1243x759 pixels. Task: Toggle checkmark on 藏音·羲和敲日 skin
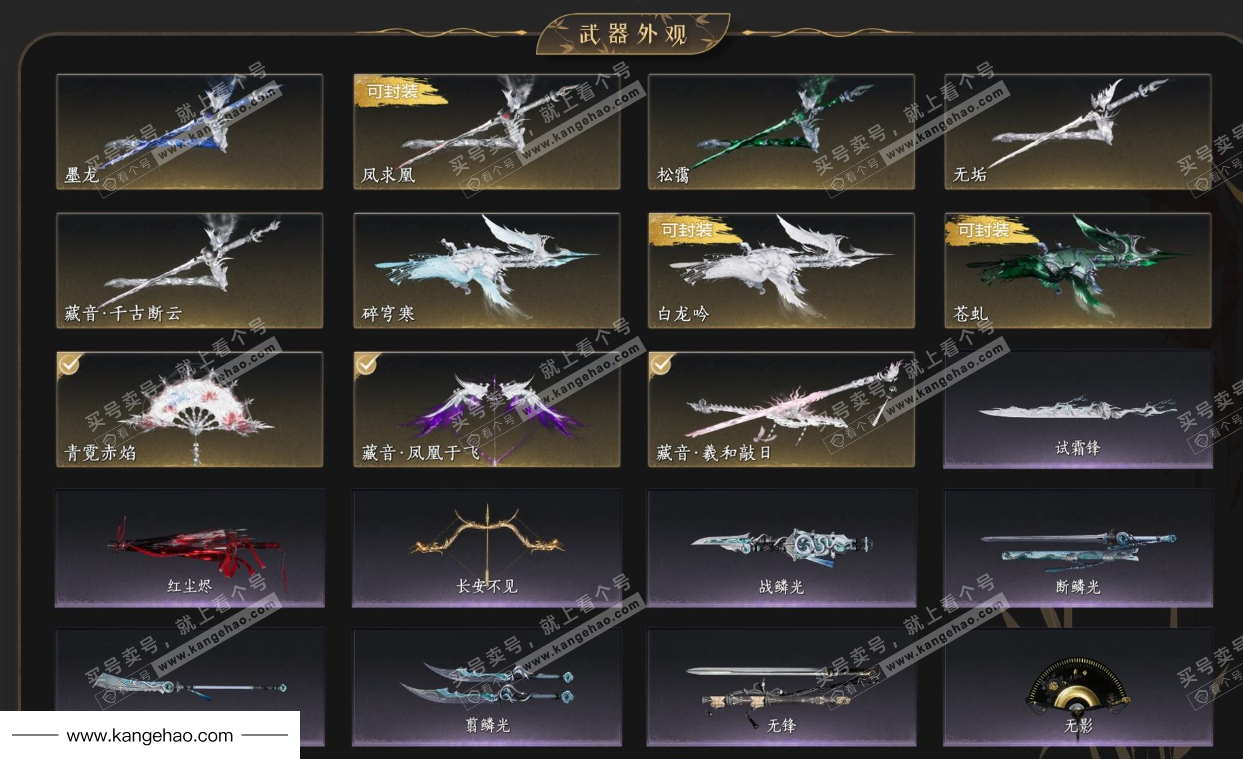(x=662, y=365)
